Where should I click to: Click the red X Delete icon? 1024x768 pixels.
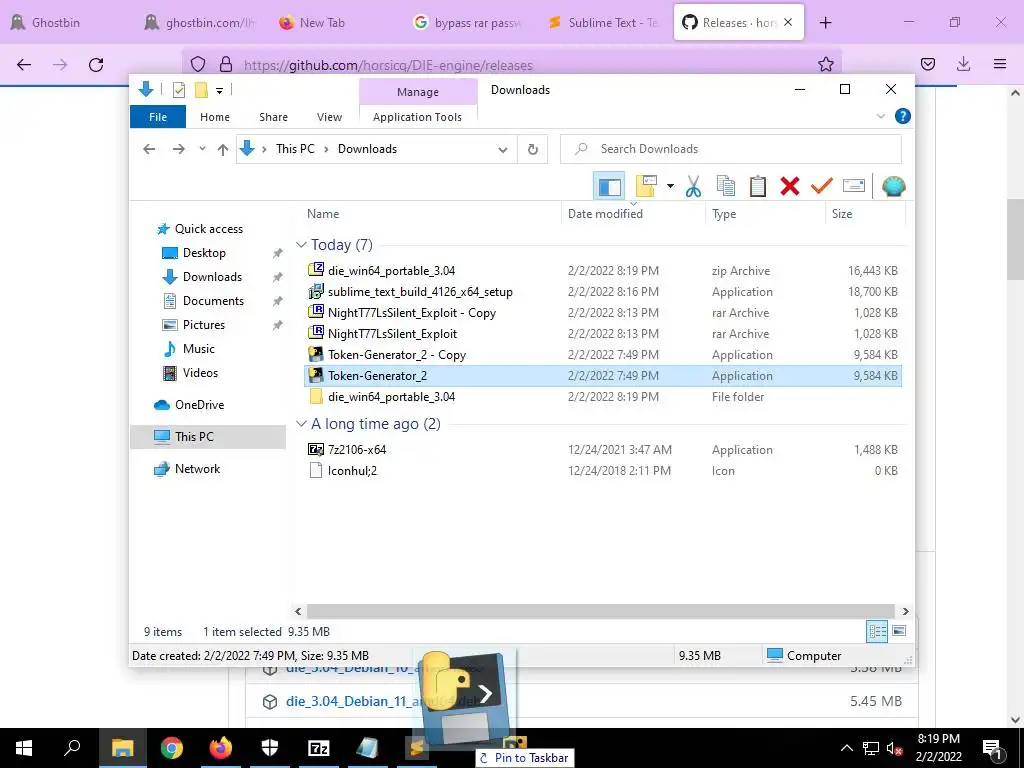[790, 187]
